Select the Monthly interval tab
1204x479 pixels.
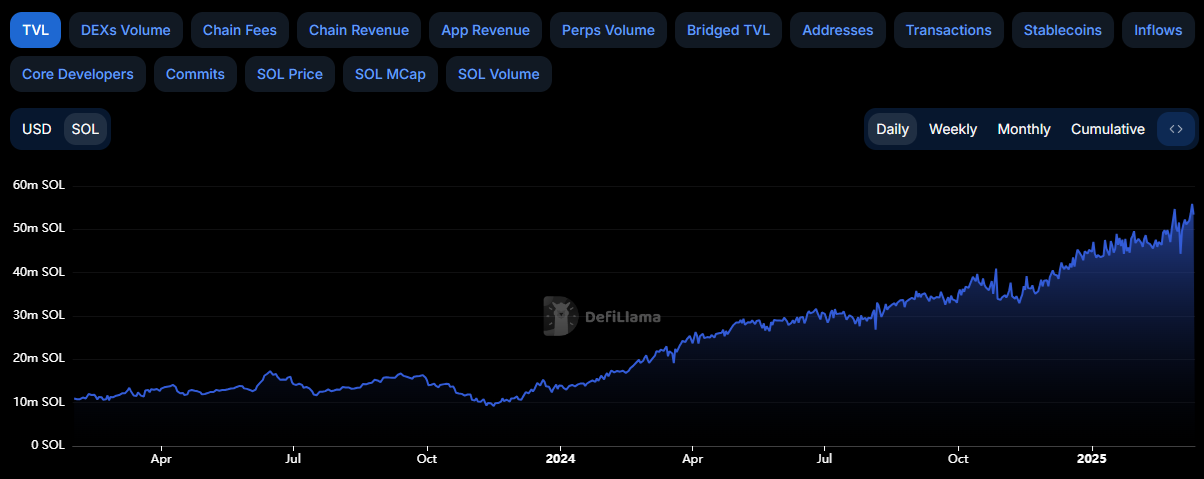1023,129
